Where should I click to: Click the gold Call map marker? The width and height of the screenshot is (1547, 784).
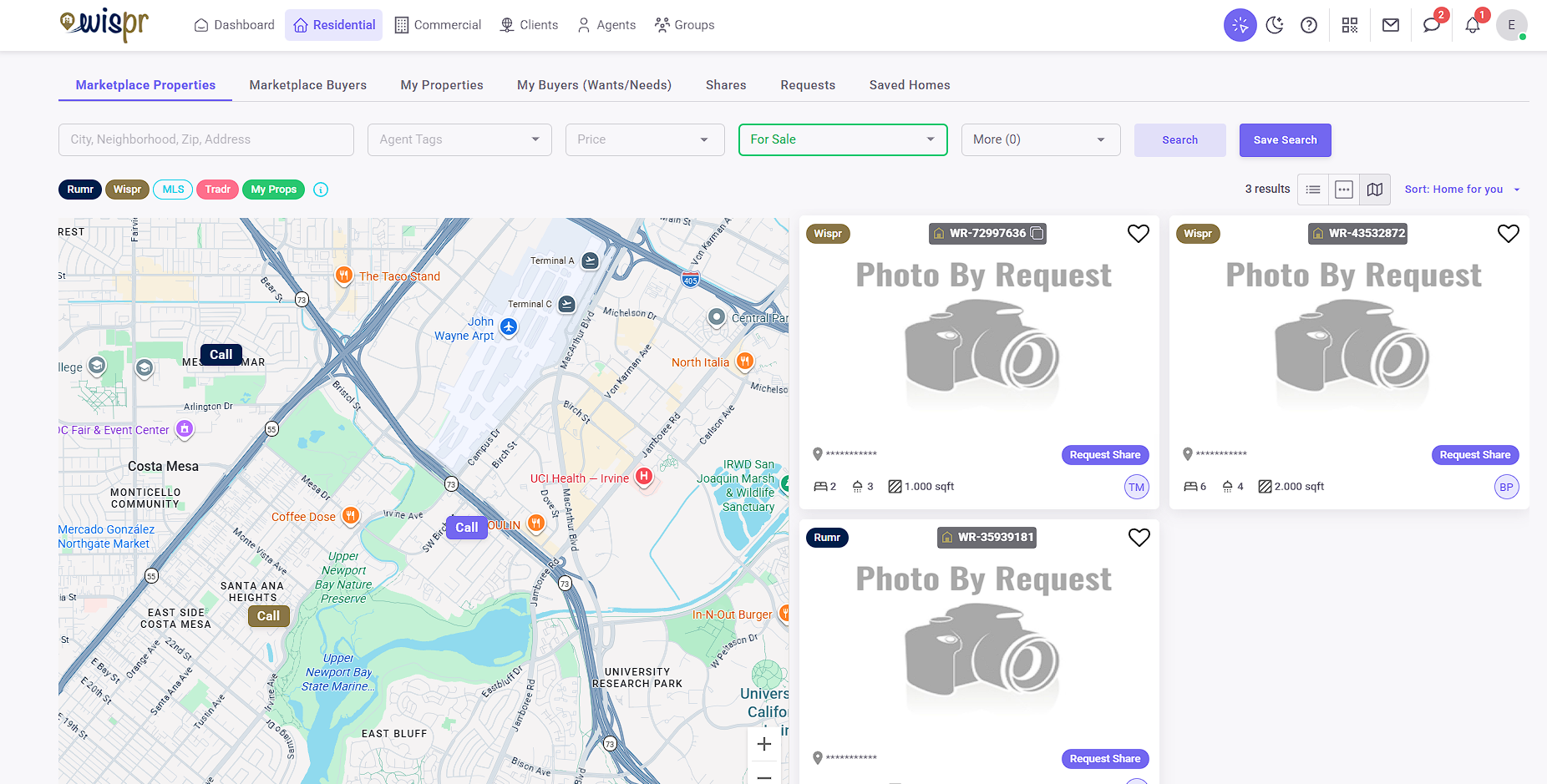(269, 616)
